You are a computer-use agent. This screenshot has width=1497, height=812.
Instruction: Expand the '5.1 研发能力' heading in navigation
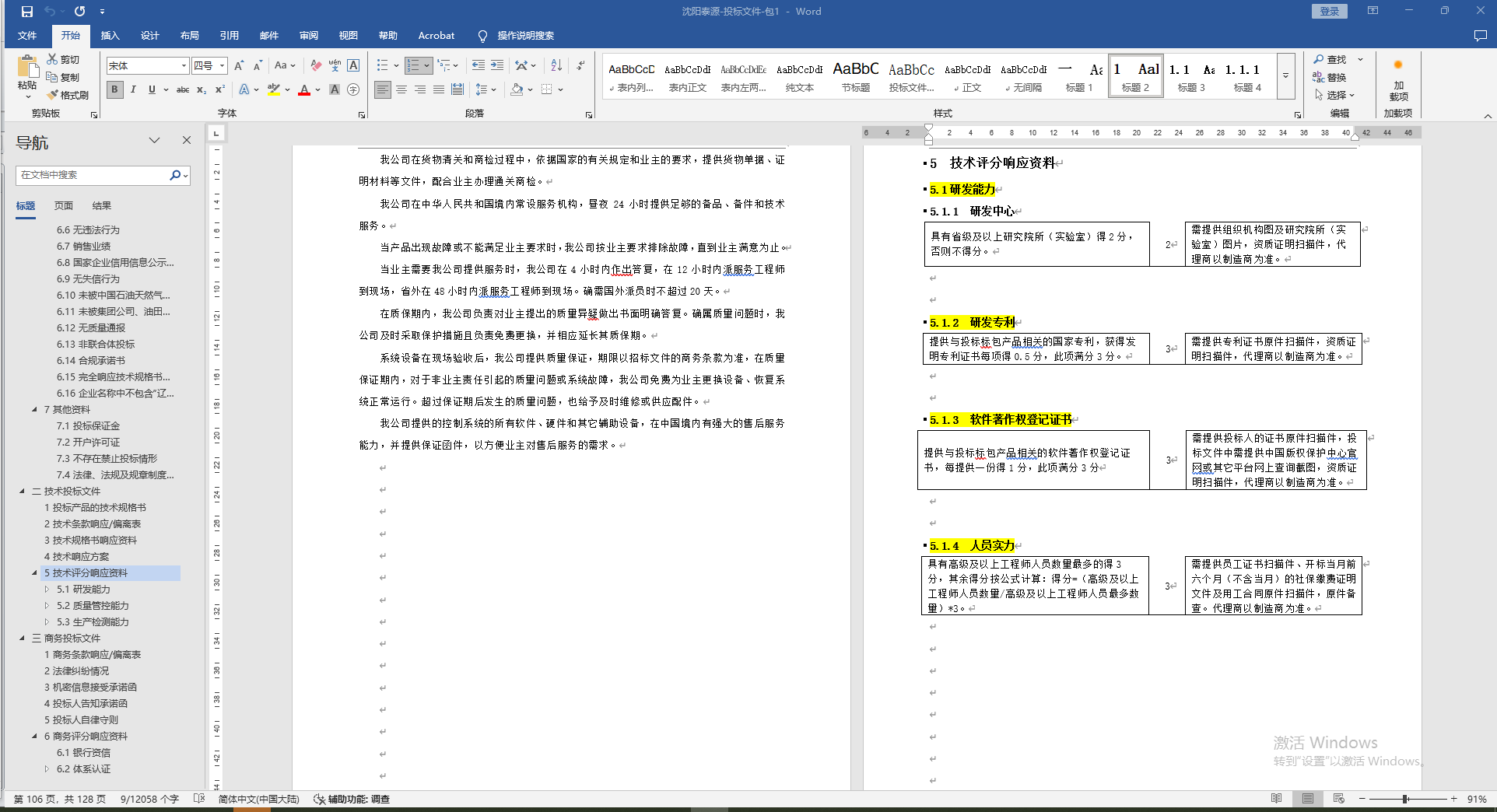click(47, 589)
